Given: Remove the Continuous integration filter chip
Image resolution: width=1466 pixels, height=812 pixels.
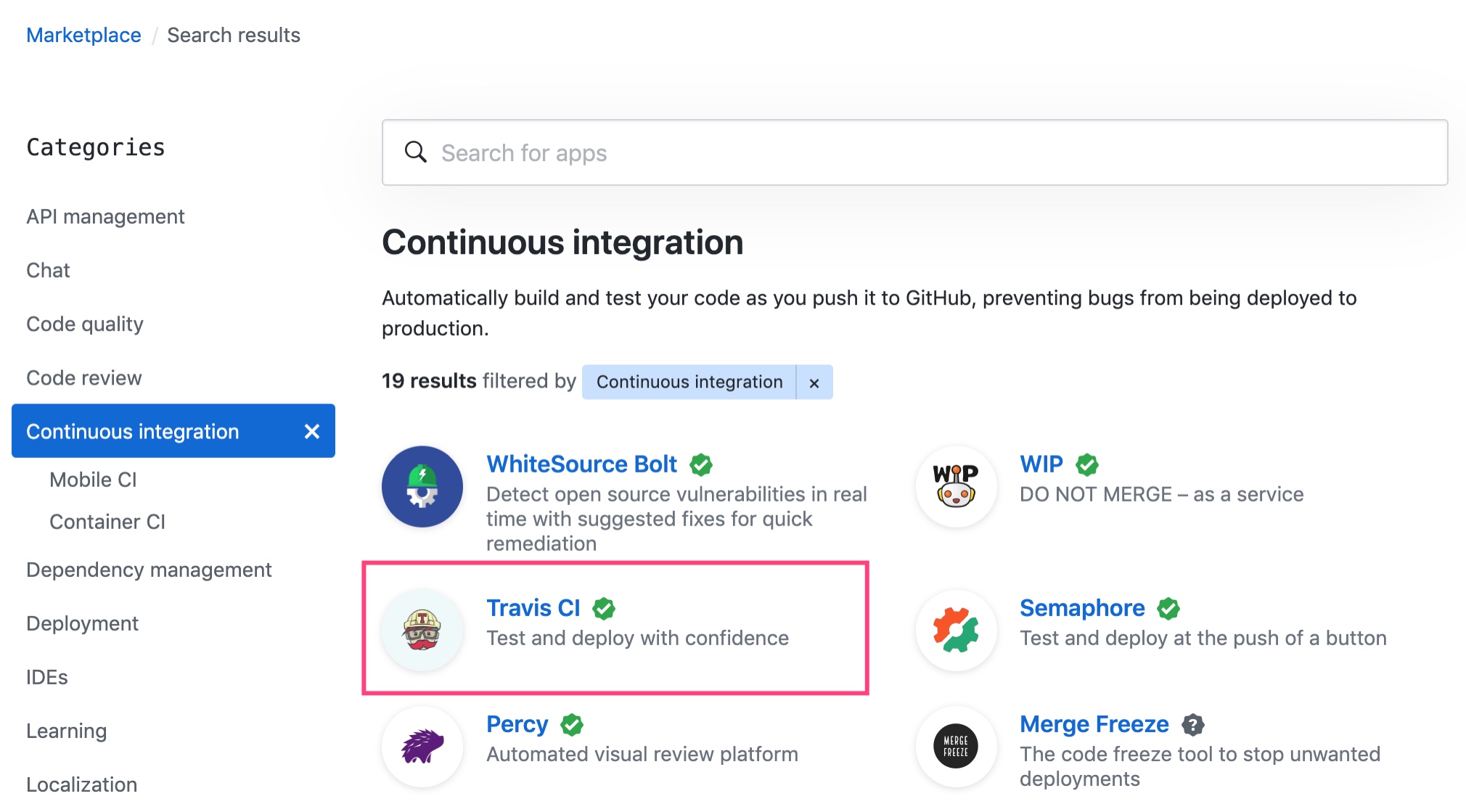Looking at the screenshot, I should tap(814, 382).
